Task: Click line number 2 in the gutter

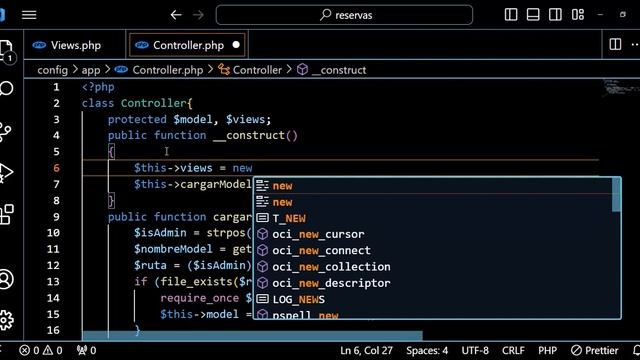Action: pyautogui.click(x=56, y=103)
